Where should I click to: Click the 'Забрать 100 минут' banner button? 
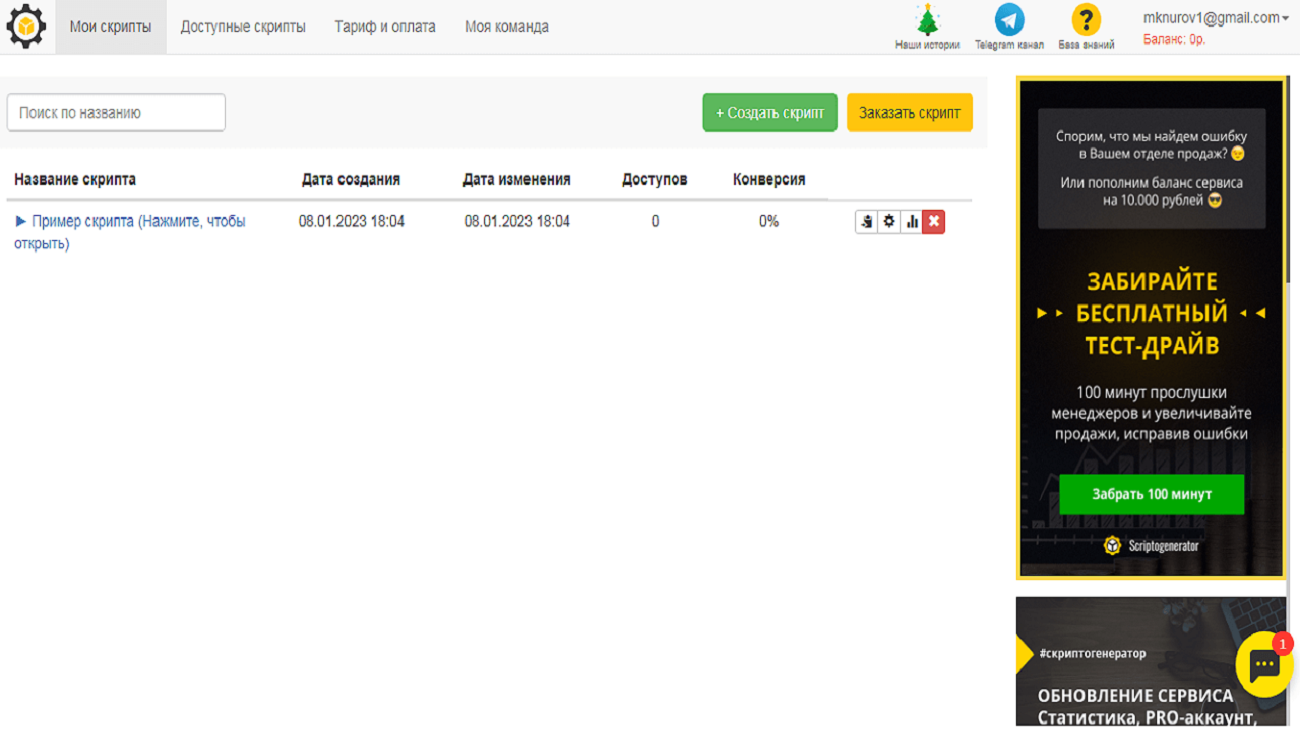click(x=1151, y=494)
